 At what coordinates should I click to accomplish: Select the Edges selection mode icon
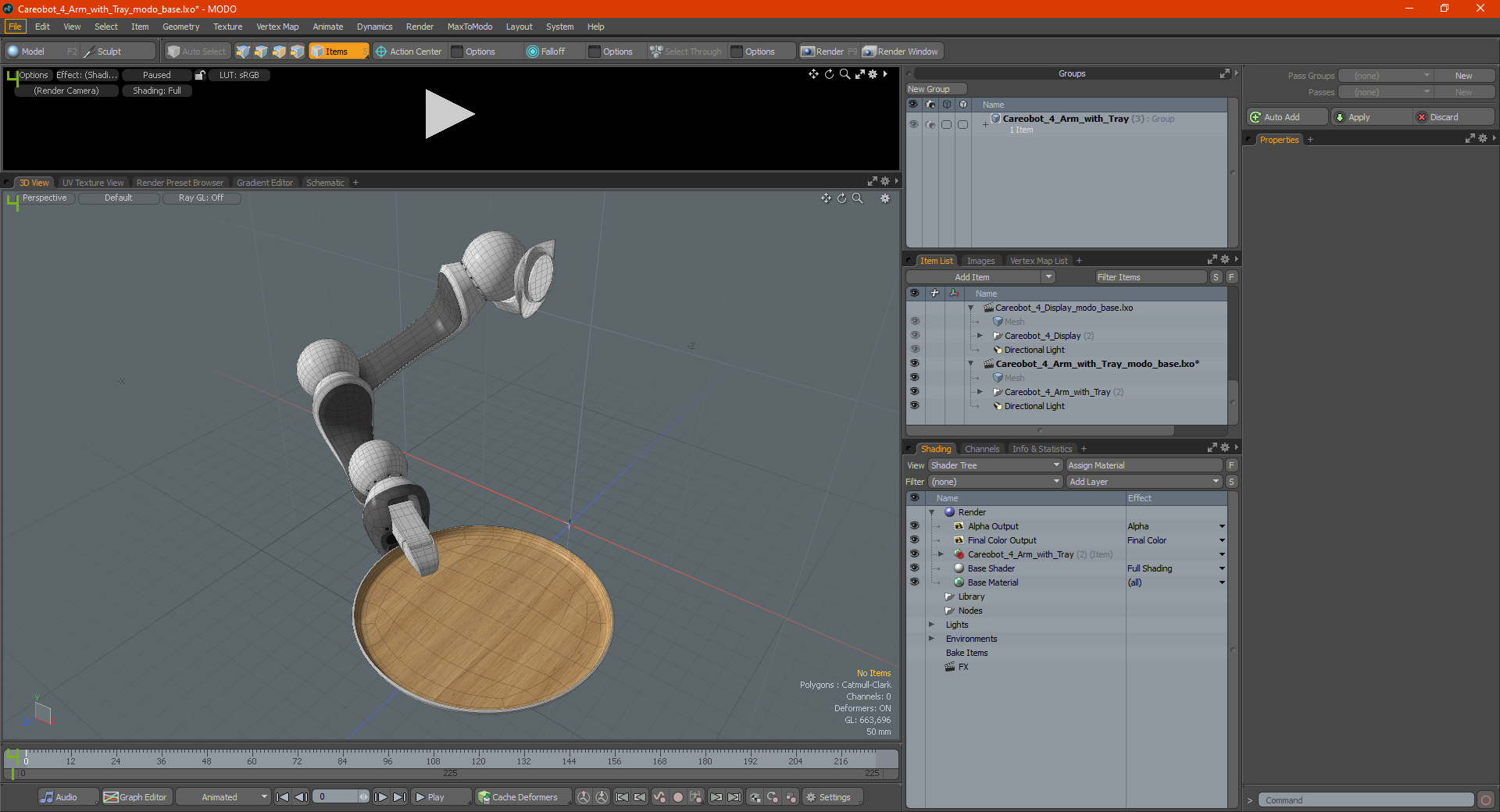coord(261,52)
